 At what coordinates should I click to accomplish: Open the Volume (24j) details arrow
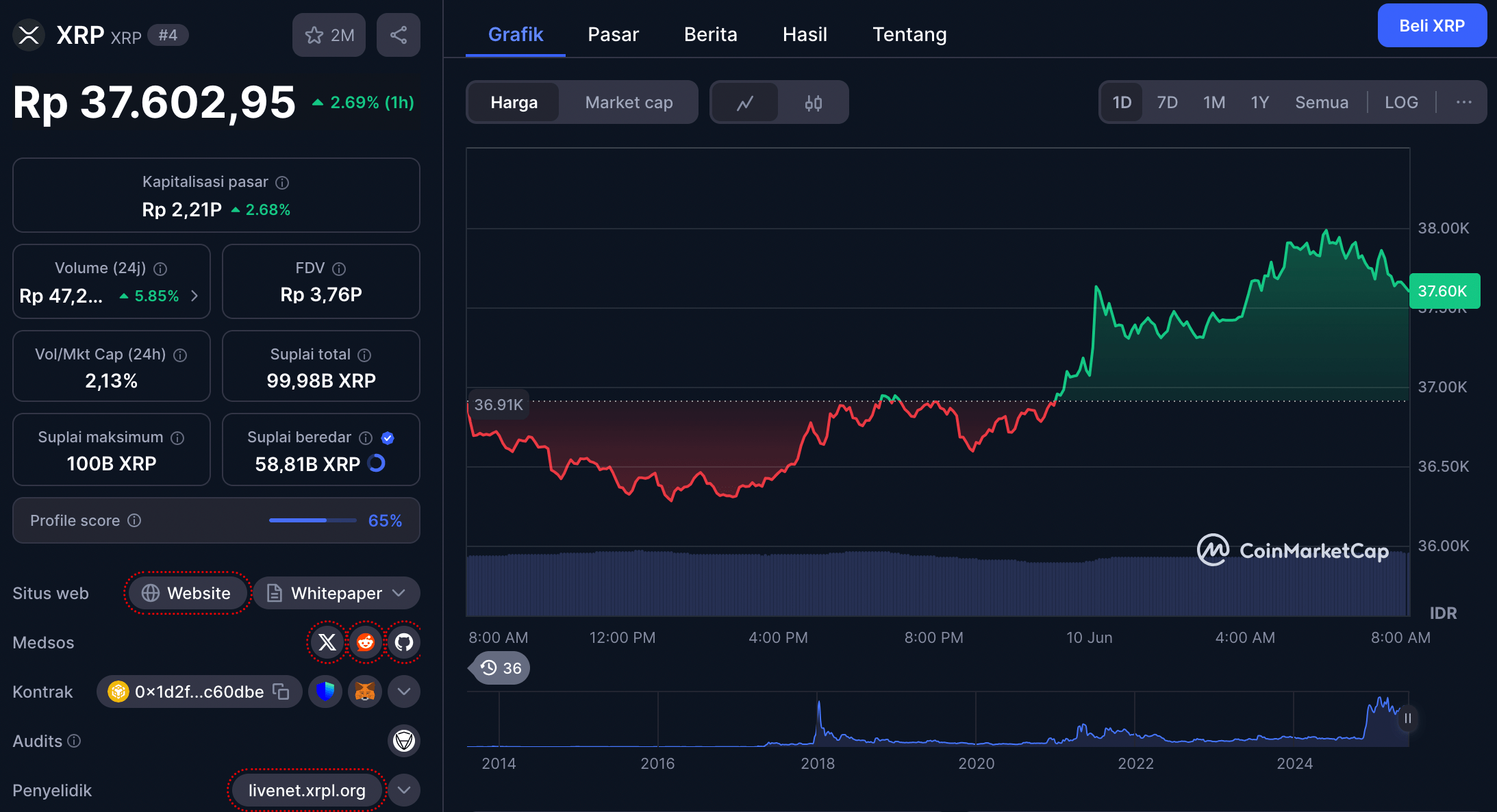(194, 296)
